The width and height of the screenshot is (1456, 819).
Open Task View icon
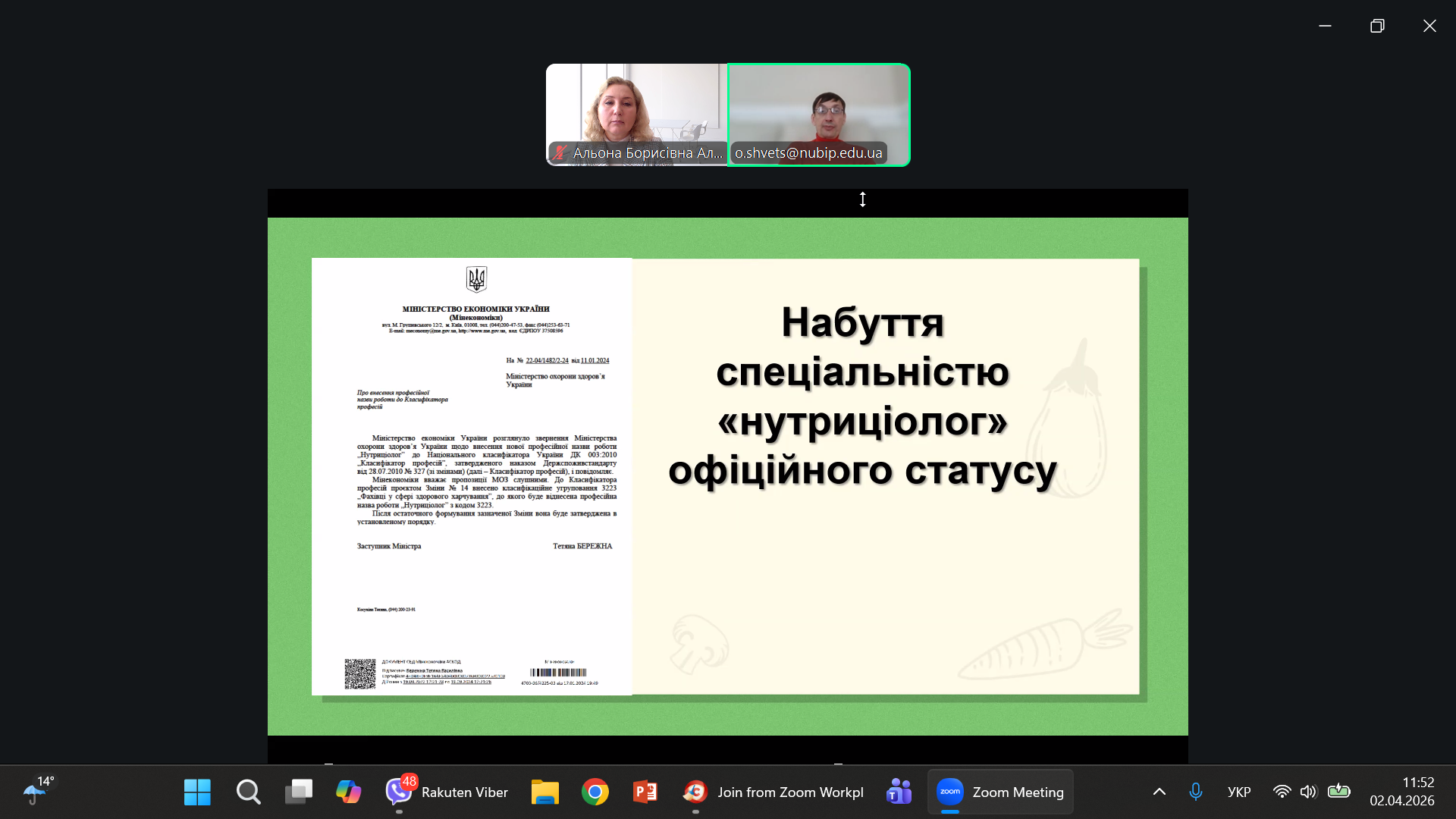[x=298, y=792]
